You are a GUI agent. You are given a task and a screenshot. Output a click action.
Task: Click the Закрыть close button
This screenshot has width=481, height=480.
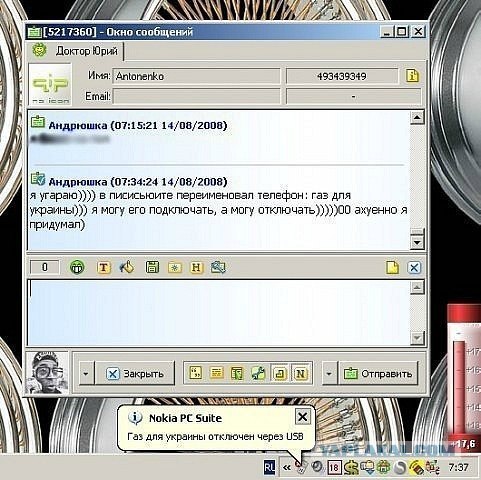pos(135,373)
